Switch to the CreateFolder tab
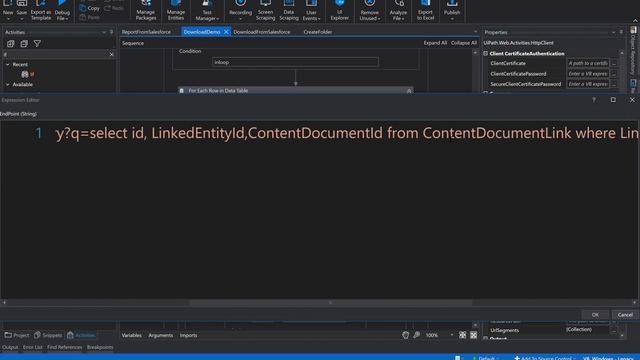This screenshot has height=360, width=640. 318,32
